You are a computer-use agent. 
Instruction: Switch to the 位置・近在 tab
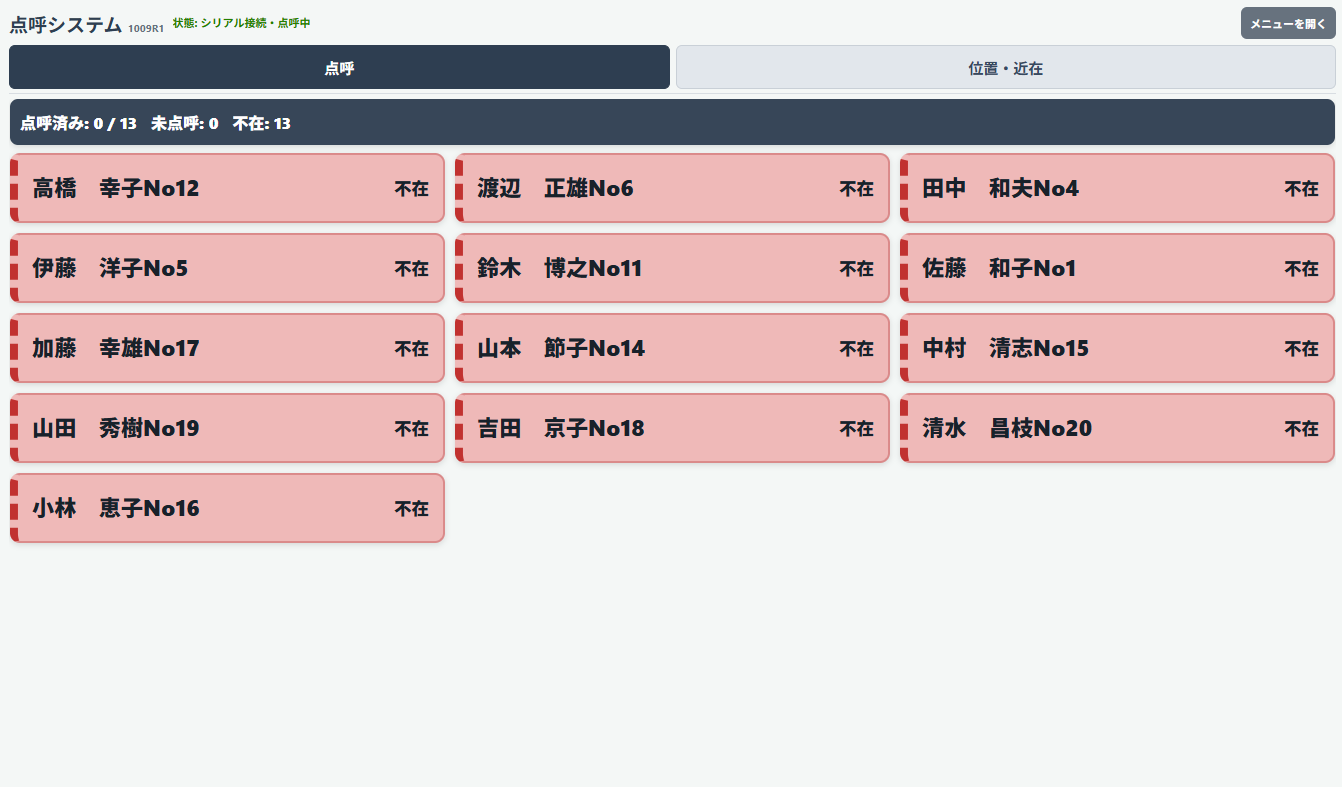pyautogui.click(x=1005, y=68)
